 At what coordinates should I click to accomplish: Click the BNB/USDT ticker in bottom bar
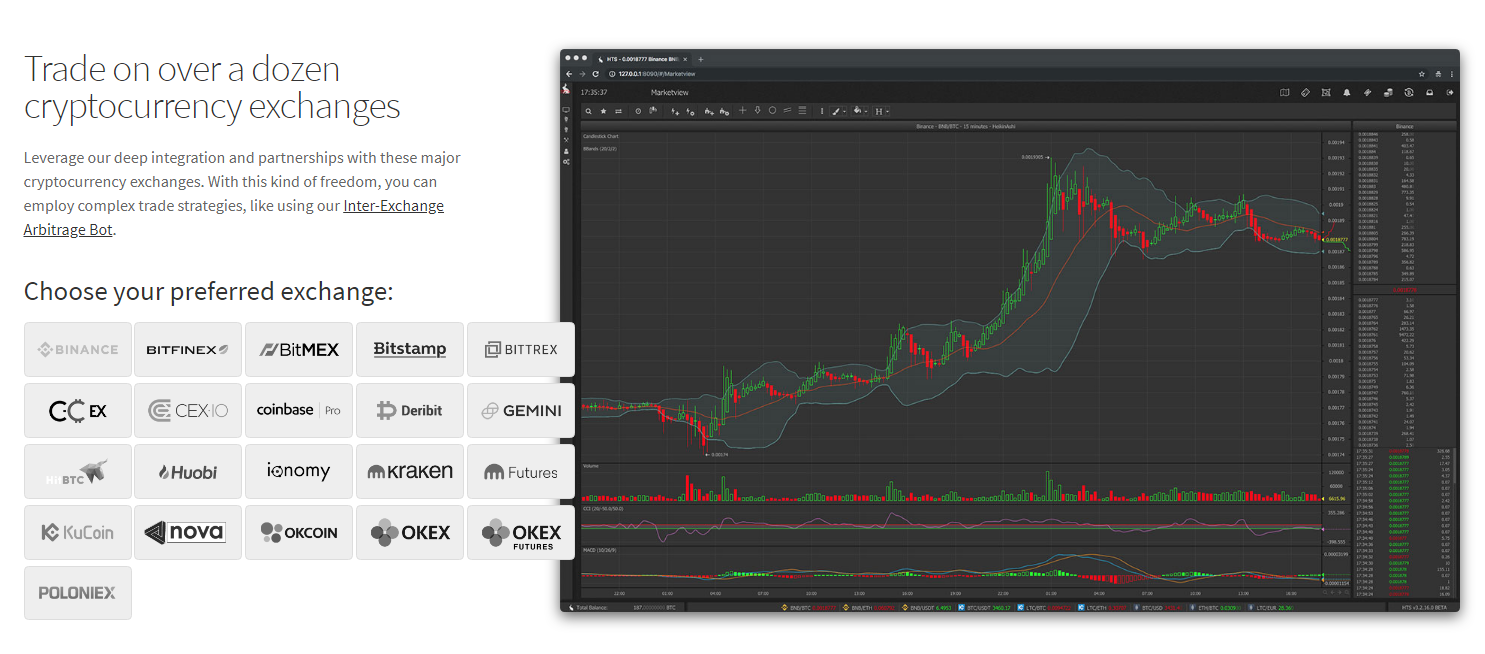coord(927,607)
